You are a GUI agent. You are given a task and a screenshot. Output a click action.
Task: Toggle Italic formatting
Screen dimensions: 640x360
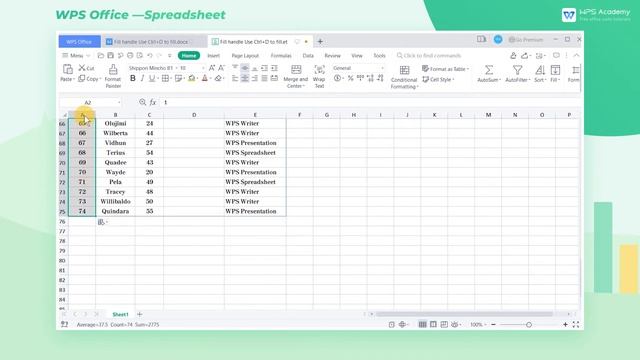pyautogui.click(x=142, y=78)
